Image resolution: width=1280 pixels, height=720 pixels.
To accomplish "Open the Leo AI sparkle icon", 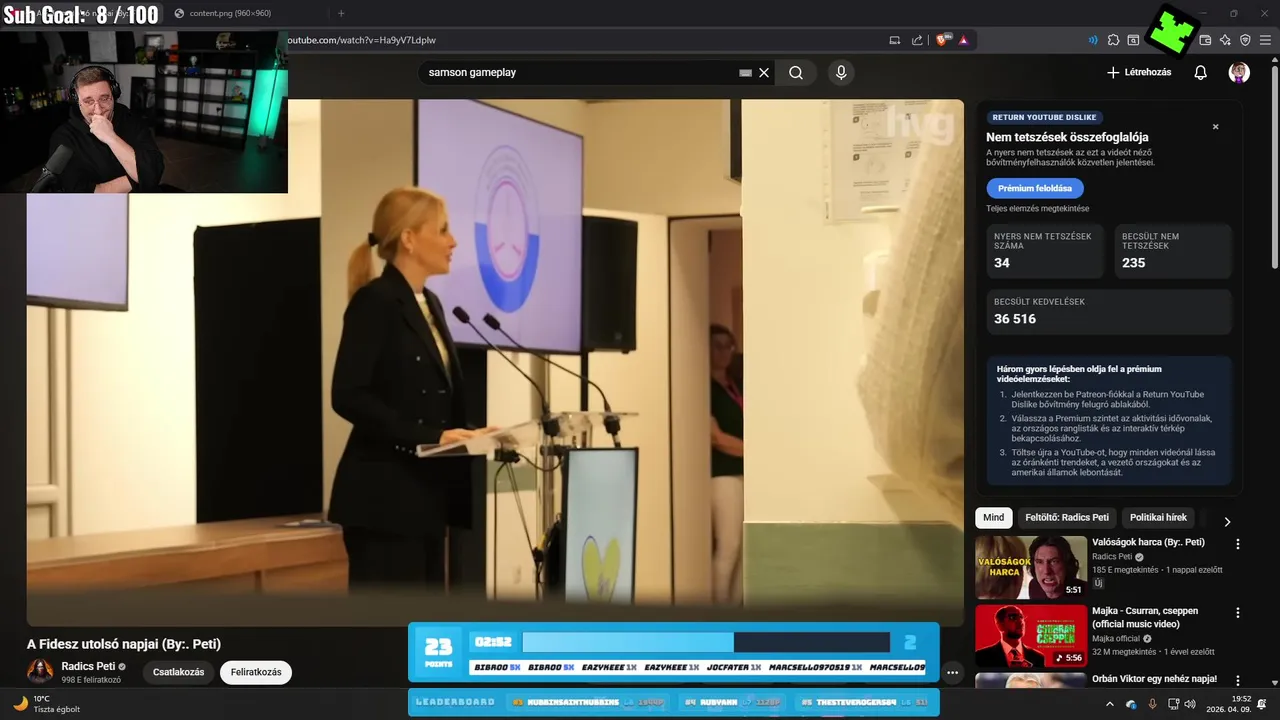I will click(x=1225, y=40).
